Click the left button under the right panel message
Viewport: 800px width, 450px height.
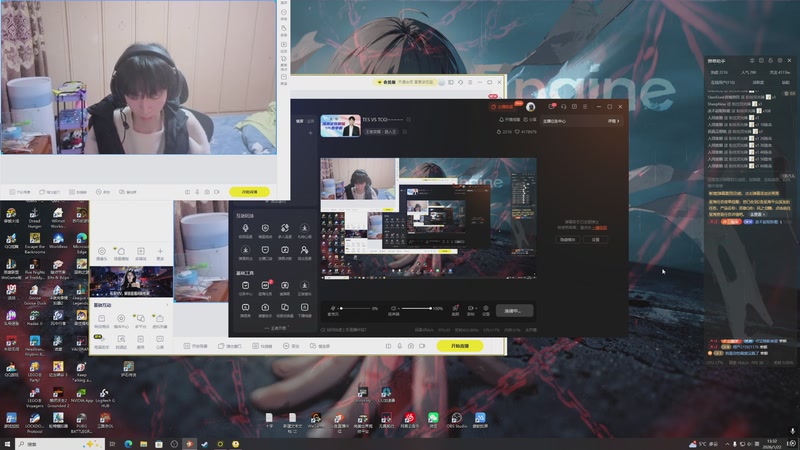[x=567, y=239]
